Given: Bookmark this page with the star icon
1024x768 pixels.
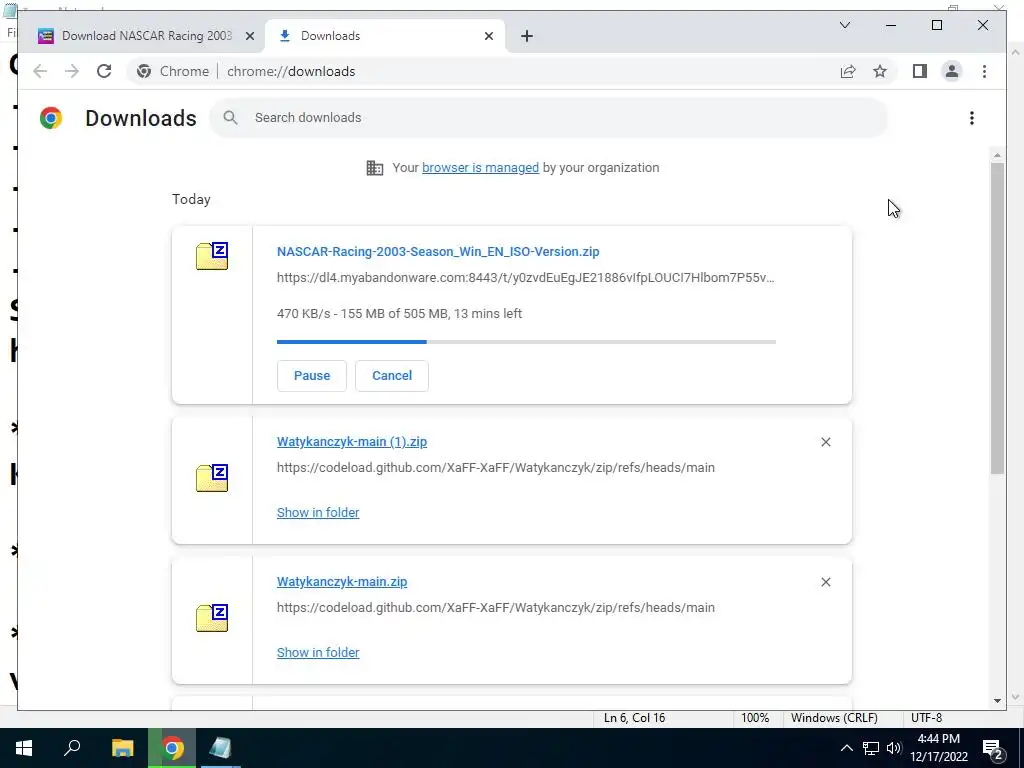Looking at the screenshot, I should [880, 71].
